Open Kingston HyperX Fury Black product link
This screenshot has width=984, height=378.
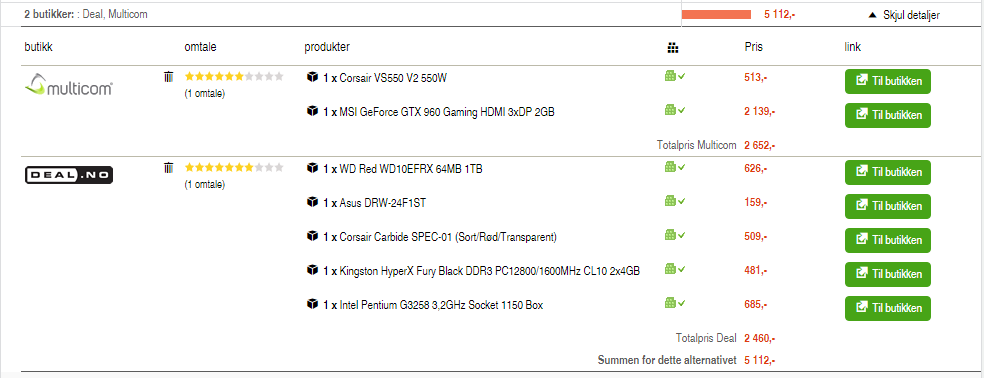[489, 271]
